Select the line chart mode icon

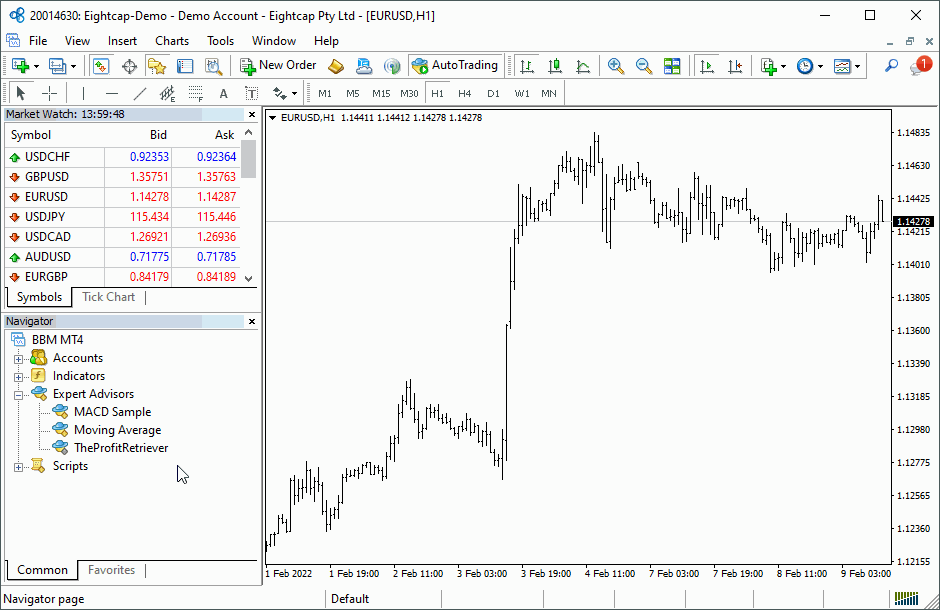pyautogui.click(x=583, y=66)
